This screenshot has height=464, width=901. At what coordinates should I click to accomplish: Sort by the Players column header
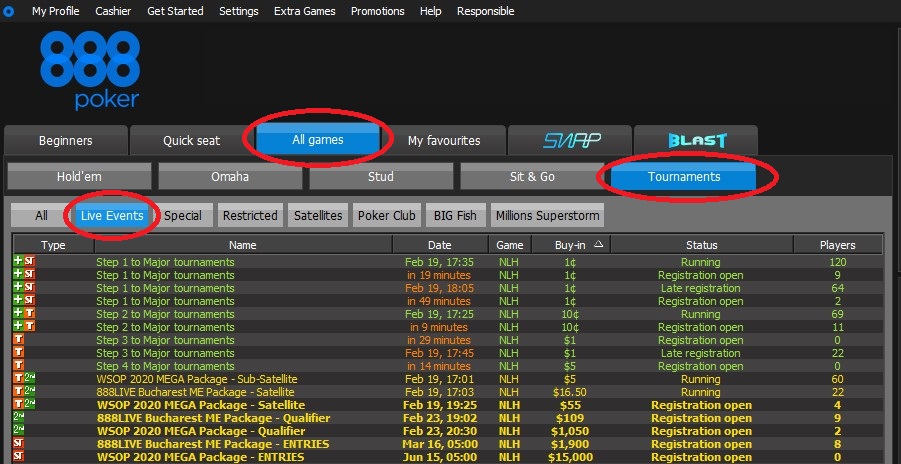coord(837,245)
